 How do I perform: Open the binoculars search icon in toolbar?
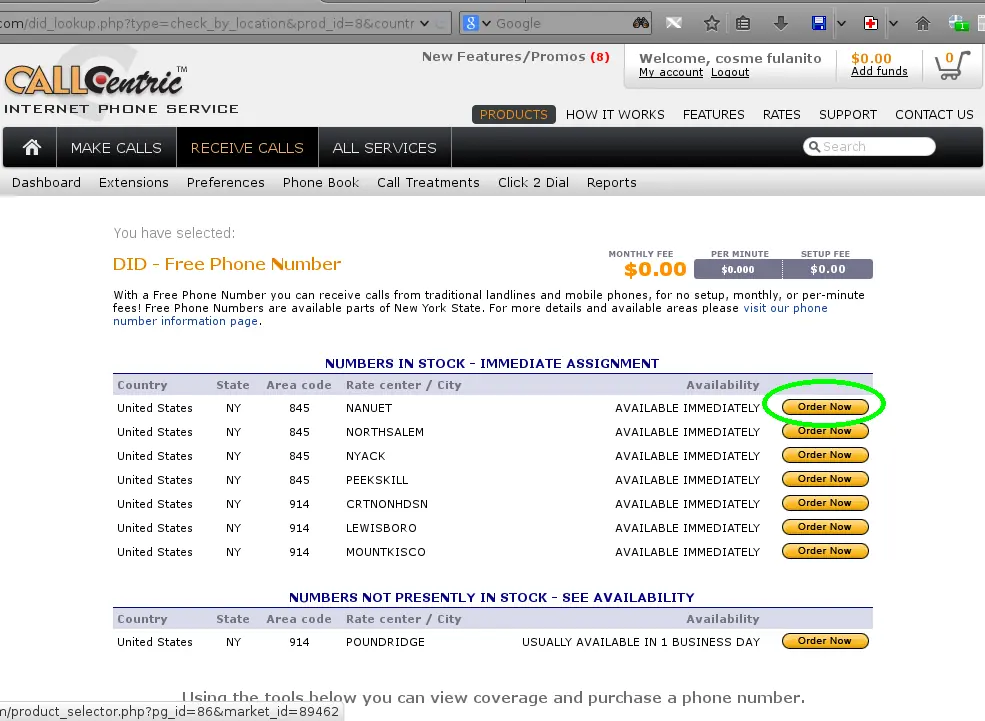point(641,22)
